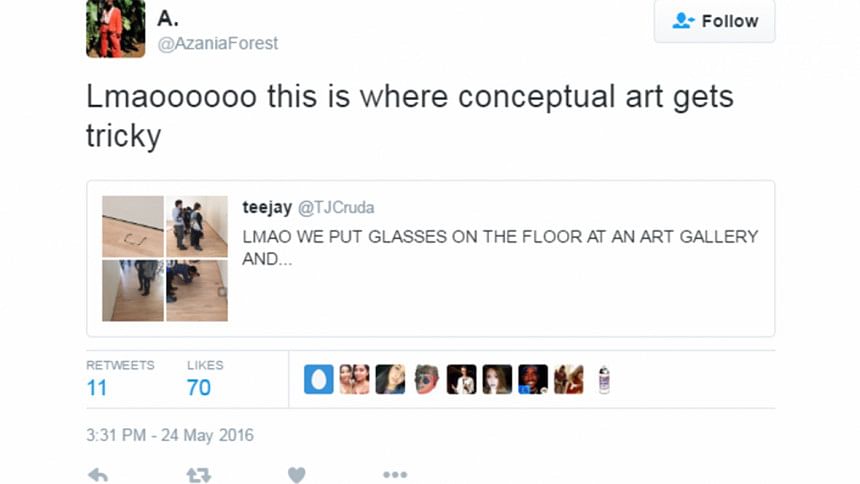Open bottom-left thumbnail in quoted tweet
Screen dimensions: 860x484
pyautogui.click(x=132, y=290)
